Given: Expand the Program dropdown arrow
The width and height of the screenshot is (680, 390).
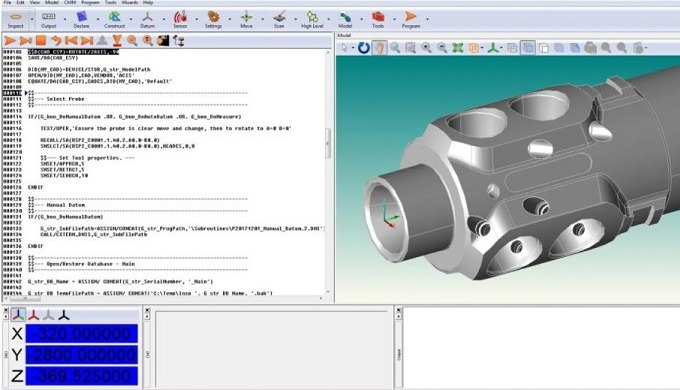Looking at the screenshot, I should tap(428, 19).
